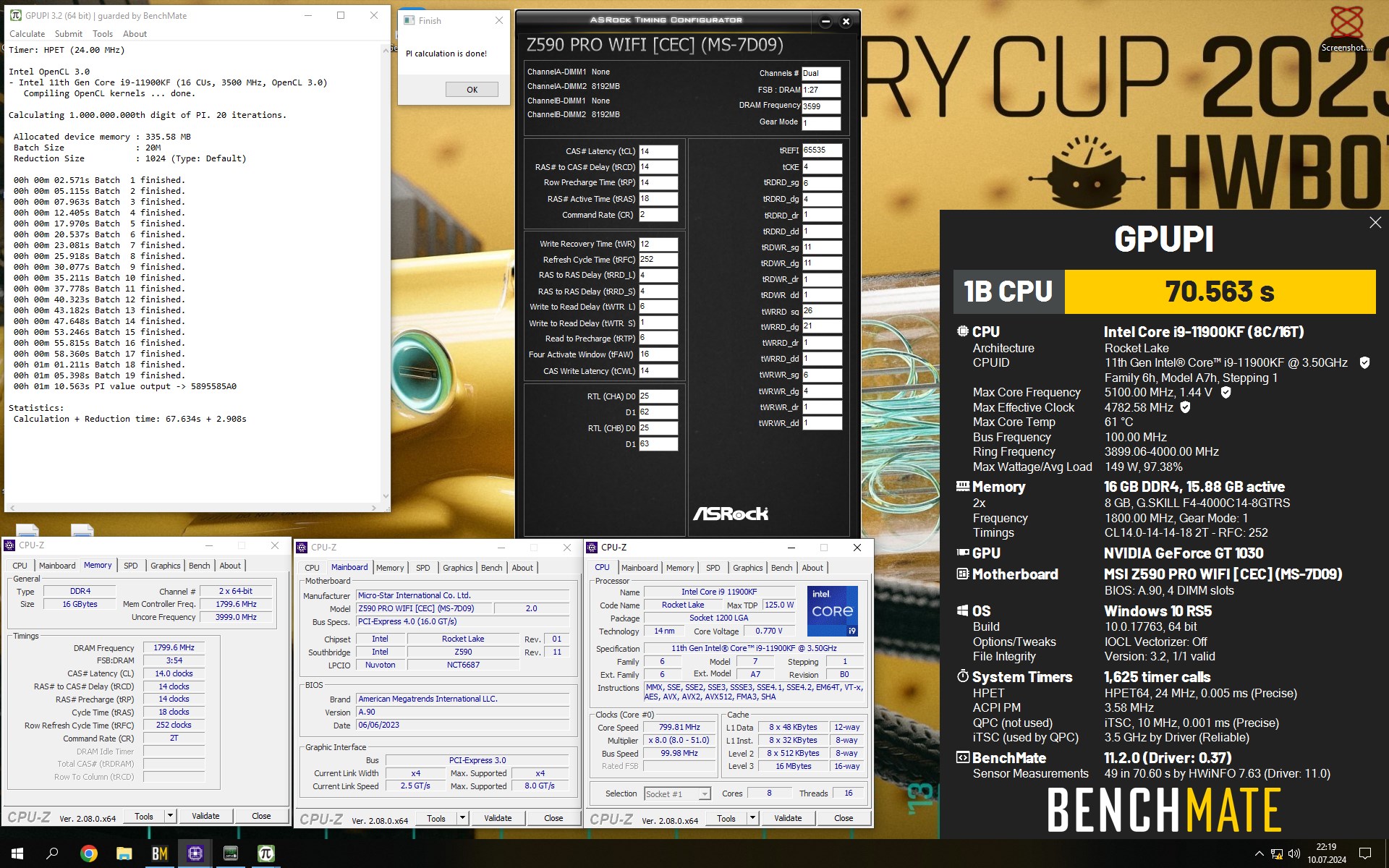The width and height of the screenshot is (1389, 868).
Task: Close the BenchMate GPUPI result panel
Action: [x=1375, y=223]
